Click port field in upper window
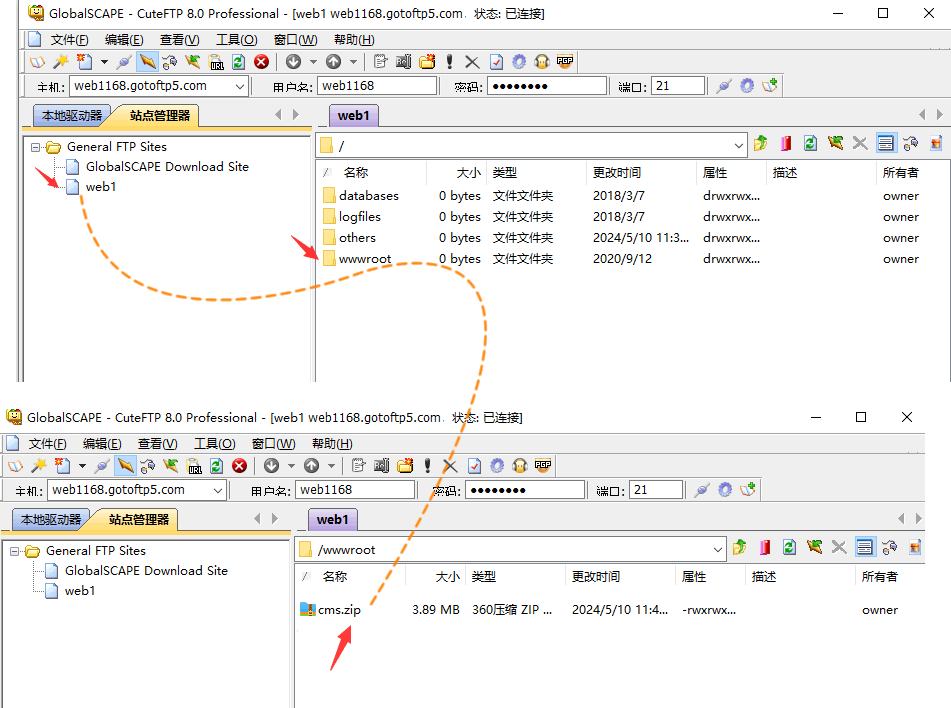This screenshot has width=951, height=708. (x=677, y=86)
